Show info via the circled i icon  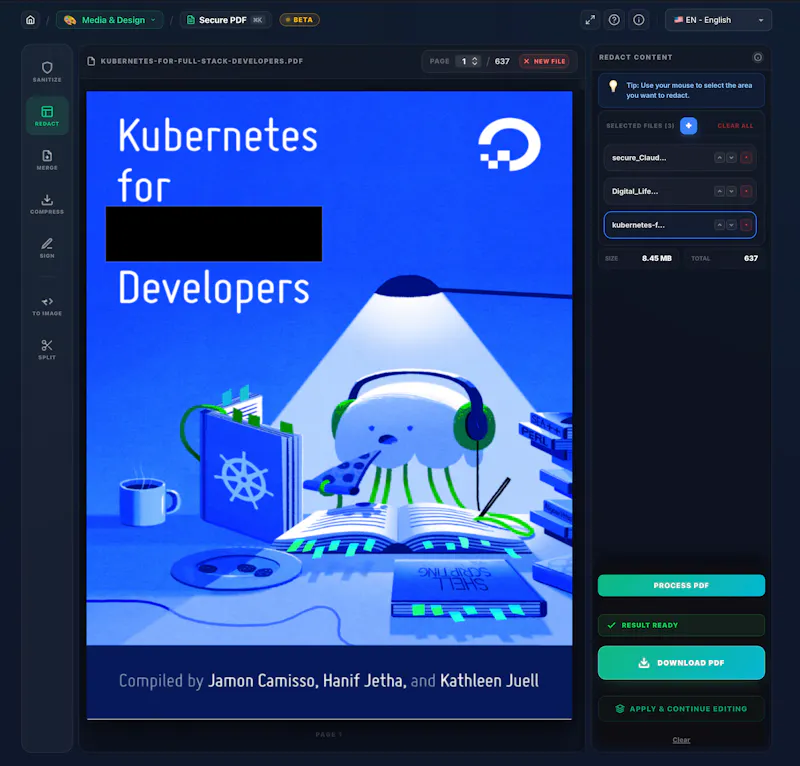click(x=639, y=20)
